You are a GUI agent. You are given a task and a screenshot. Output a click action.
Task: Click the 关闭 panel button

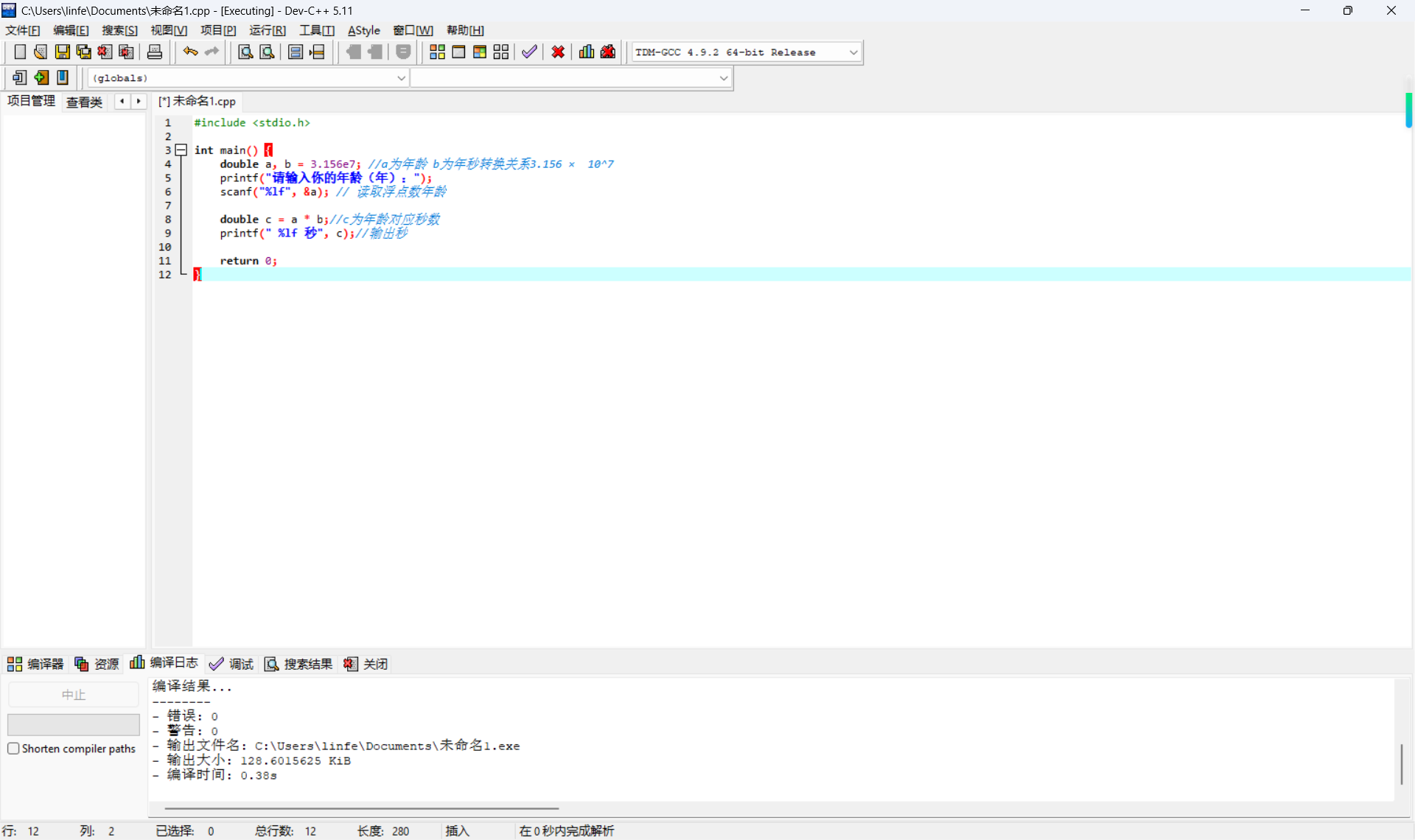tap(366, 664)
